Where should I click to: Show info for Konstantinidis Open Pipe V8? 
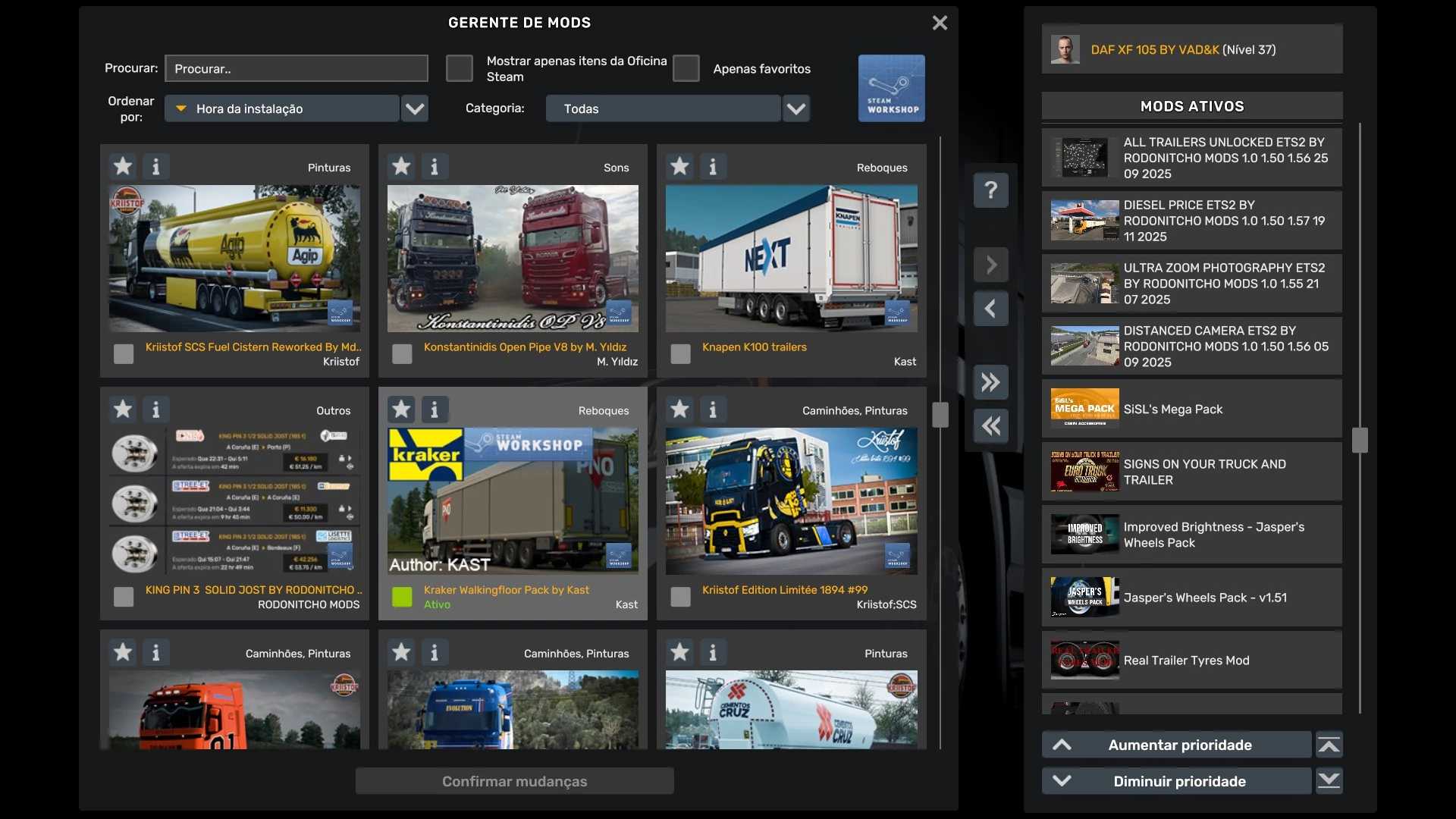coord(435,166)
